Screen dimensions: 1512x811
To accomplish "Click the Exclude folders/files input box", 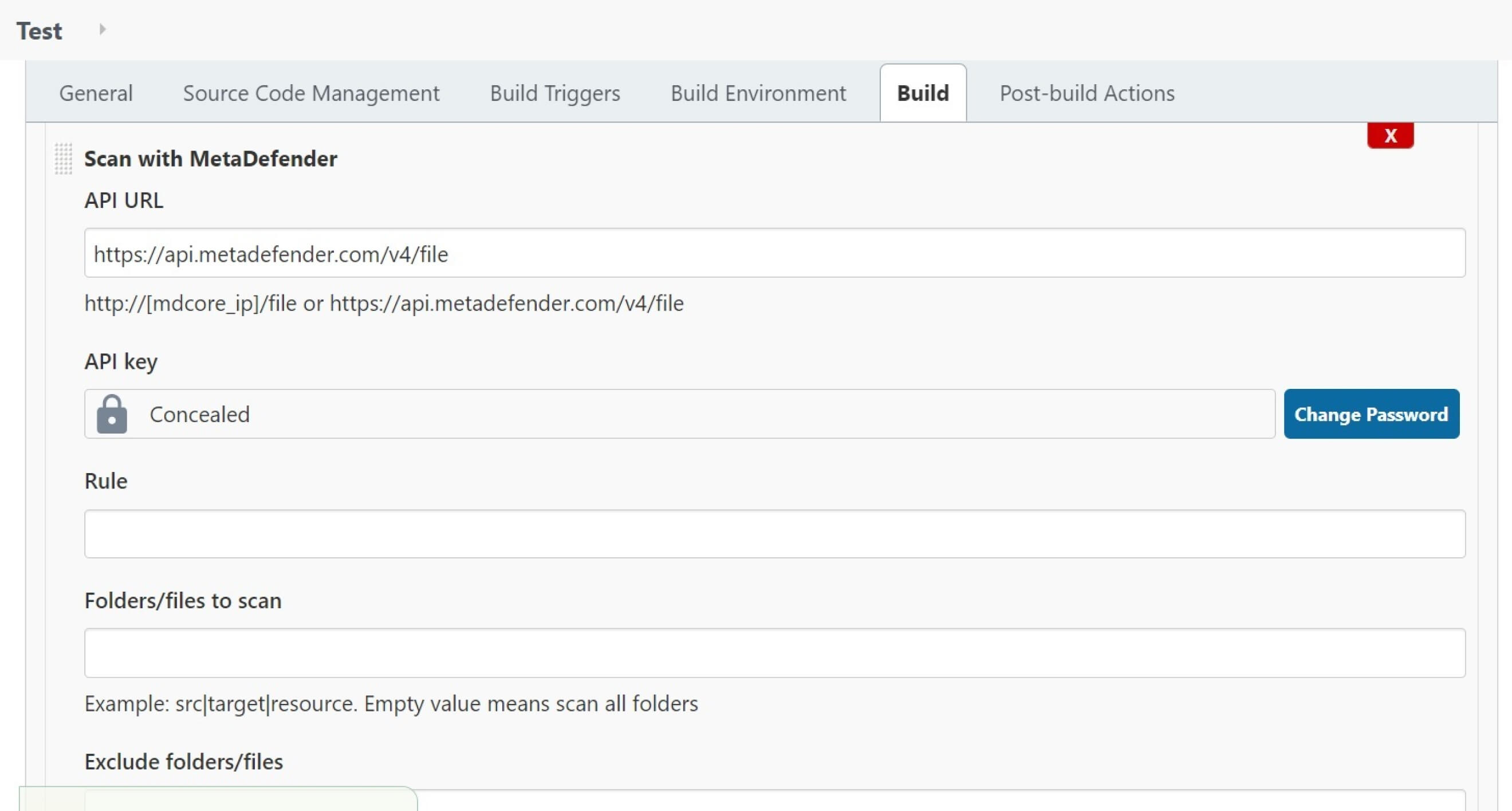I will coord(939,802).
